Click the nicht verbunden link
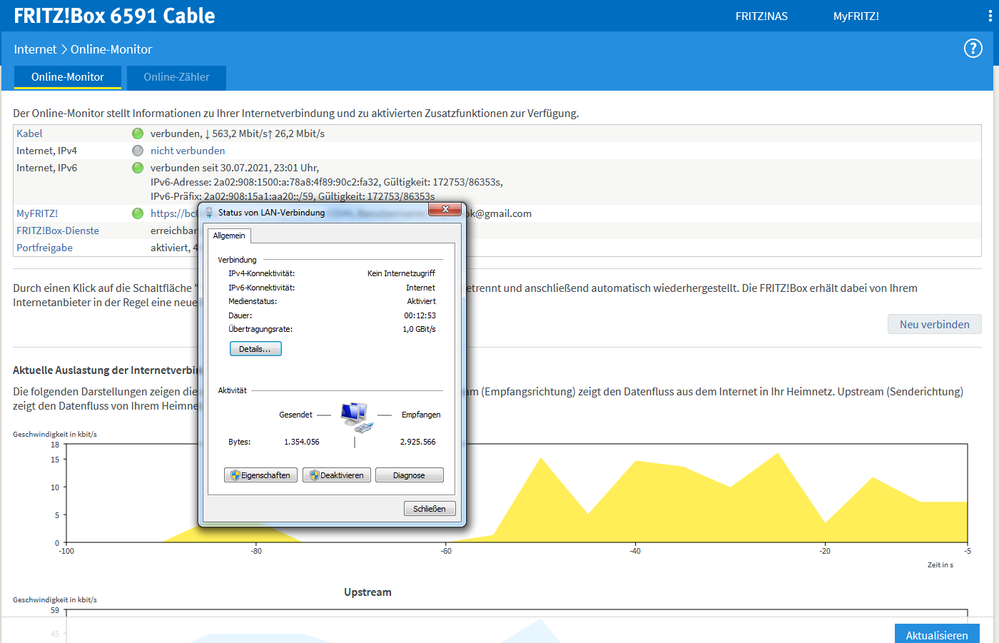999x643 pixels. [187, 150]
